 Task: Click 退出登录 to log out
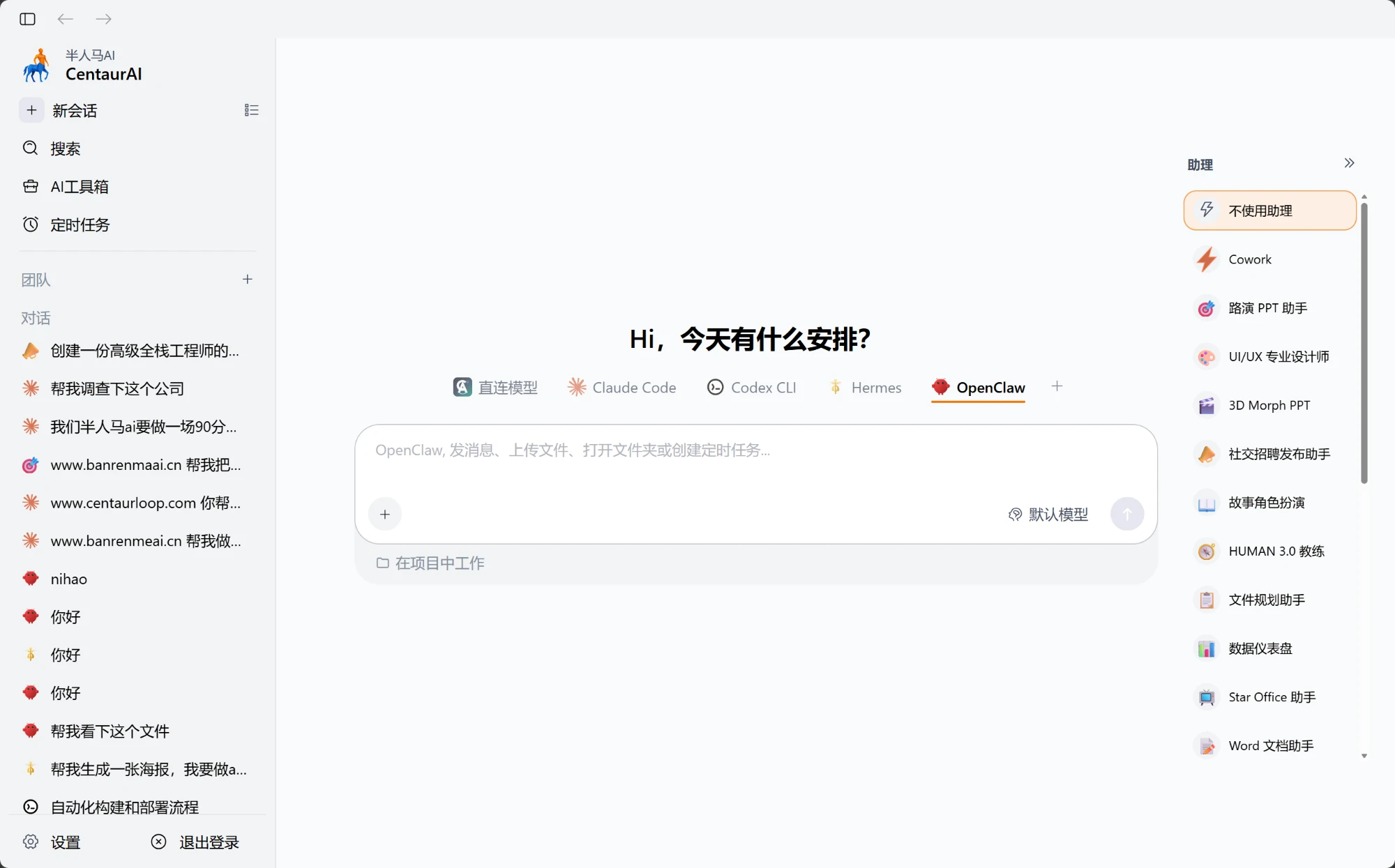click(x=196, y=842)
